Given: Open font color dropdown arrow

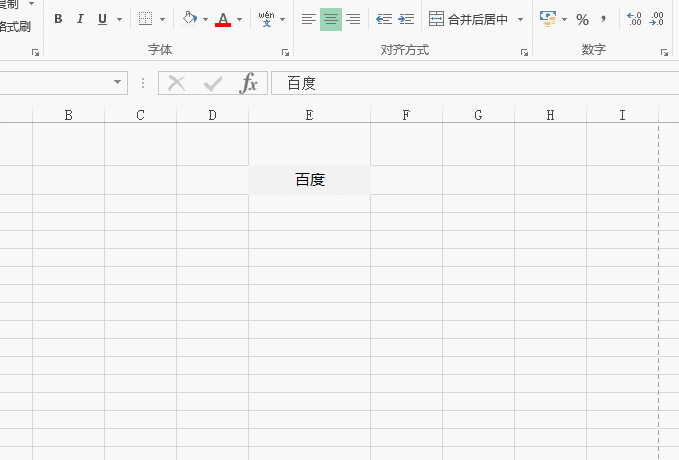Looking at the screenshot, I should pyautogui.click(x=239, y=19).
